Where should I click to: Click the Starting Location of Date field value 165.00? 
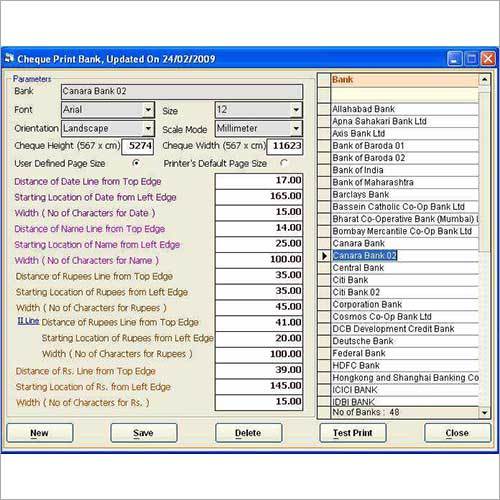pyautogui.click(x=259, y=196)
